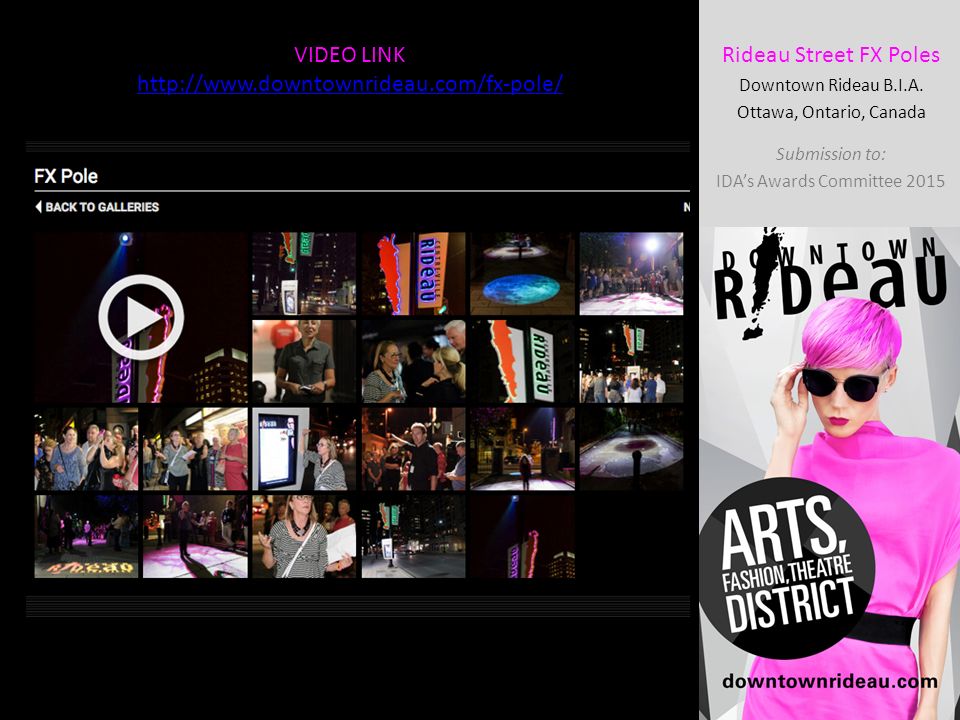
Task: Open thumbnail of man in black pointing
Action: [413, 449]
